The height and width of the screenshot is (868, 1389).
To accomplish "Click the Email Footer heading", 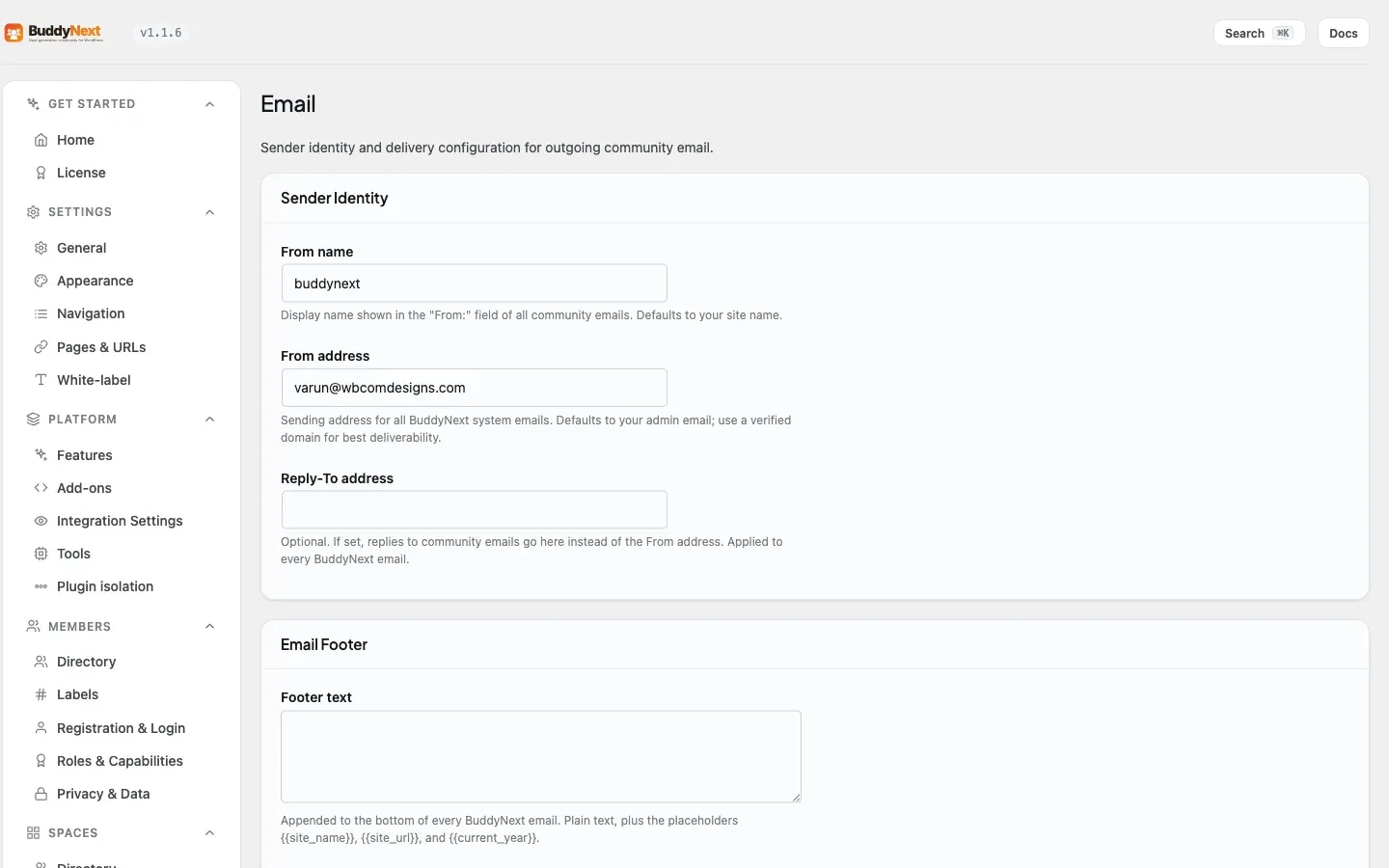I will 324,645.
